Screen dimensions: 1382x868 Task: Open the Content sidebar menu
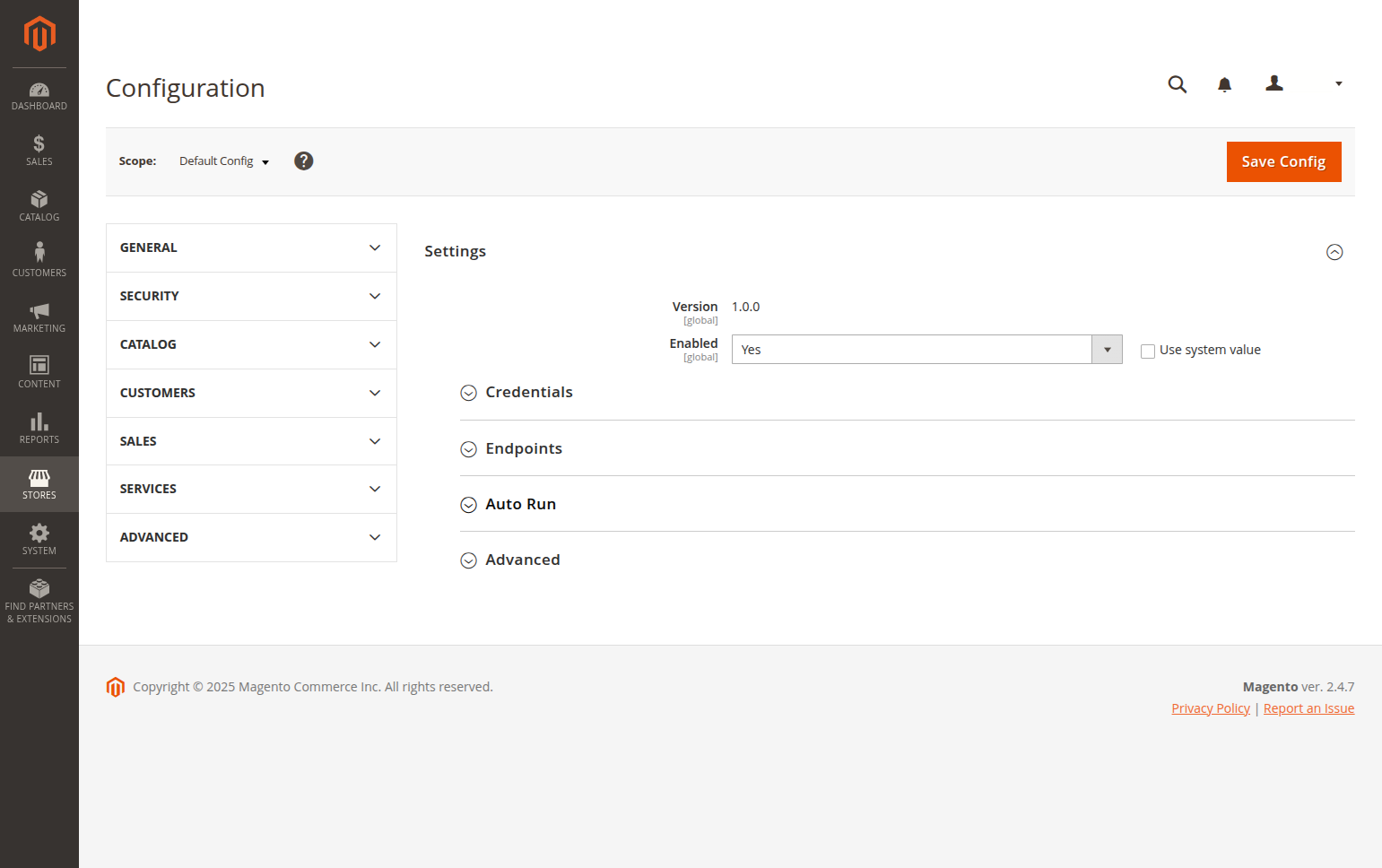[39, 373]
